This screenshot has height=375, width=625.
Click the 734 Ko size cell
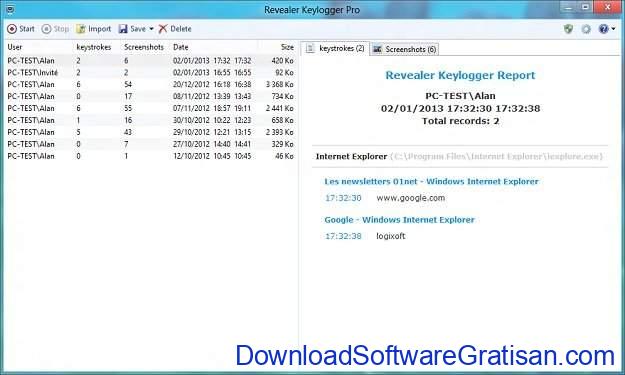(x=283, y=96)
